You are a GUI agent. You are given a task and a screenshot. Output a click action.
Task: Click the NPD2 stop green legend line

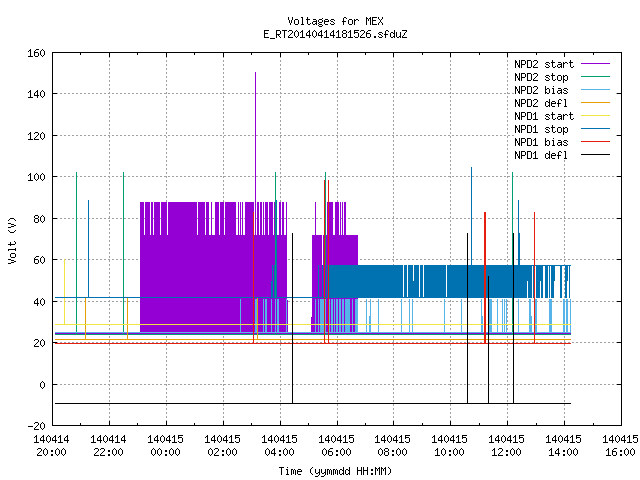(x=595, y=77)
